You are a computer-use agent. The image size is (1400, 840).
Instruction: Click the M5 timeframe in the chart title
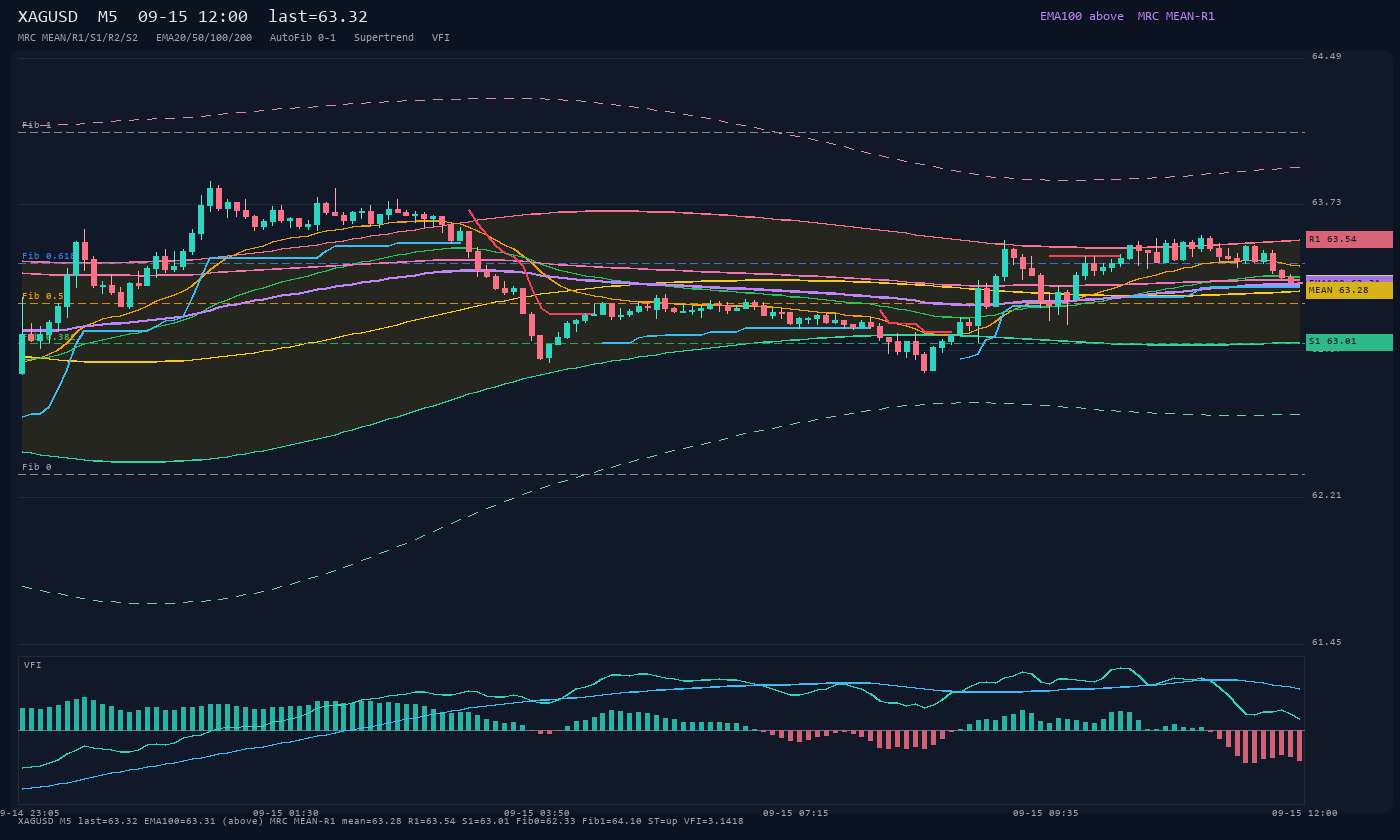tap(108, 17)
